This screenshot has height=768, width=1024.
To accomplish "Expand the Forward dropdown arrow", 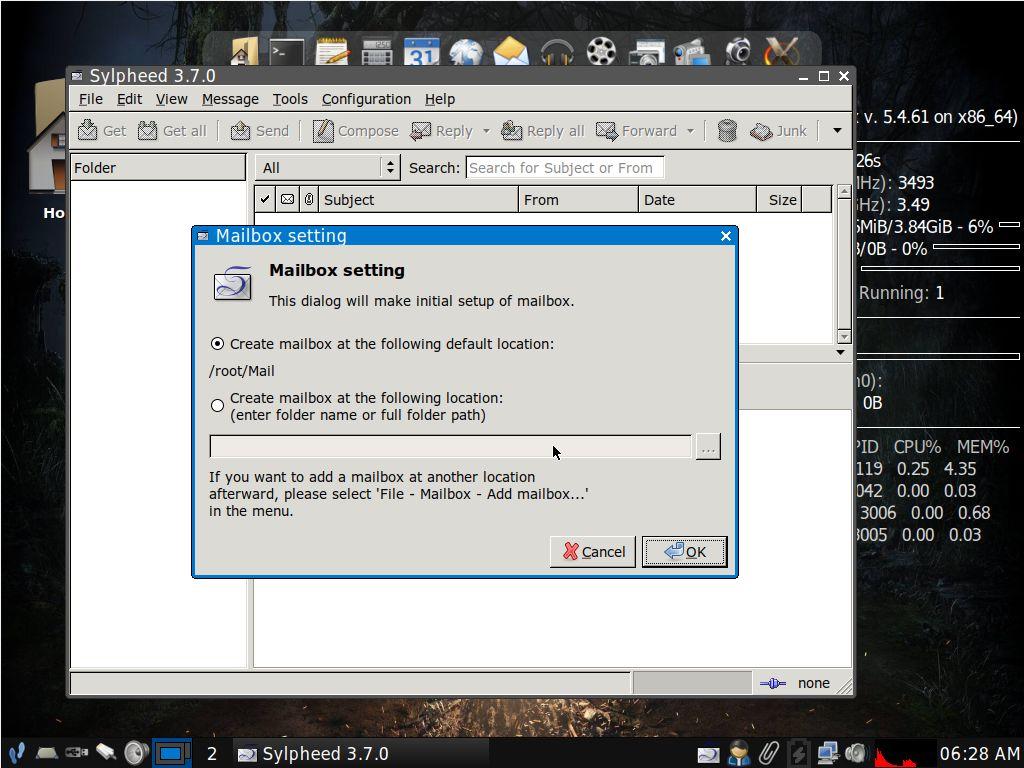I will click(x=690, y=131).
